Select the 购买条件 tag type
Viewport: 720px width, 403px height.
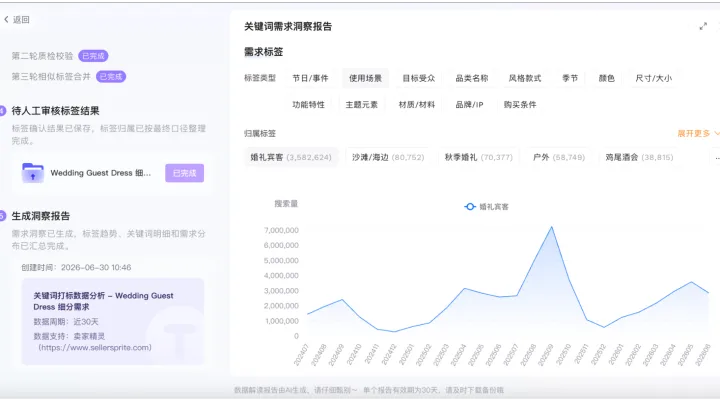tap(520, 105)
